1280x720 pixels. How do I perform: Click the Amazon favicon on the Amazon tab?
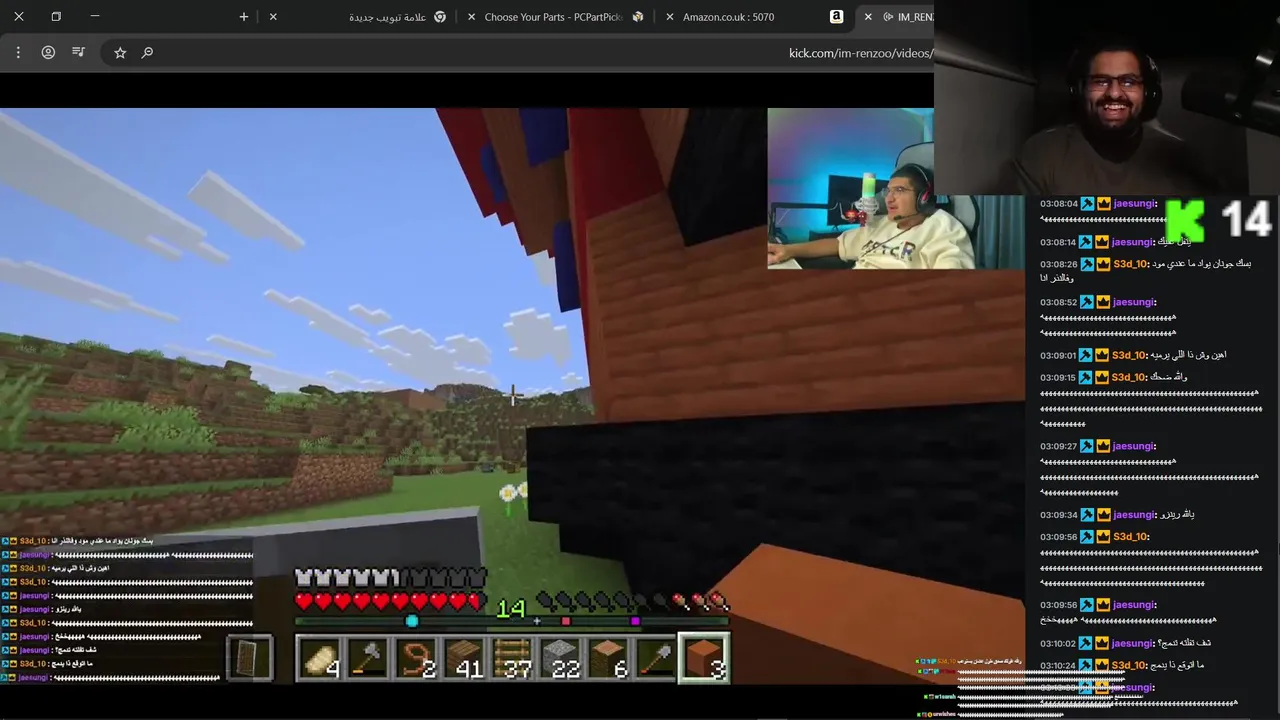pyautogui.click(x=836, y=17)
